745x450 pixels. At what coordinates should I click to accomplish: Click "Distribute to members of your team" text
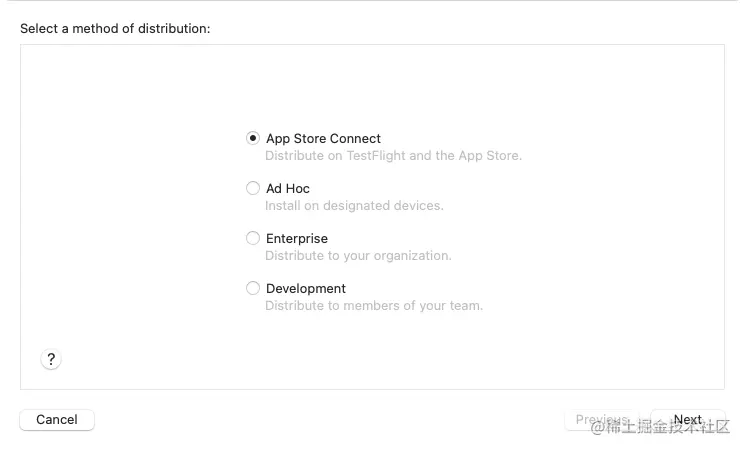coord(374,306)
